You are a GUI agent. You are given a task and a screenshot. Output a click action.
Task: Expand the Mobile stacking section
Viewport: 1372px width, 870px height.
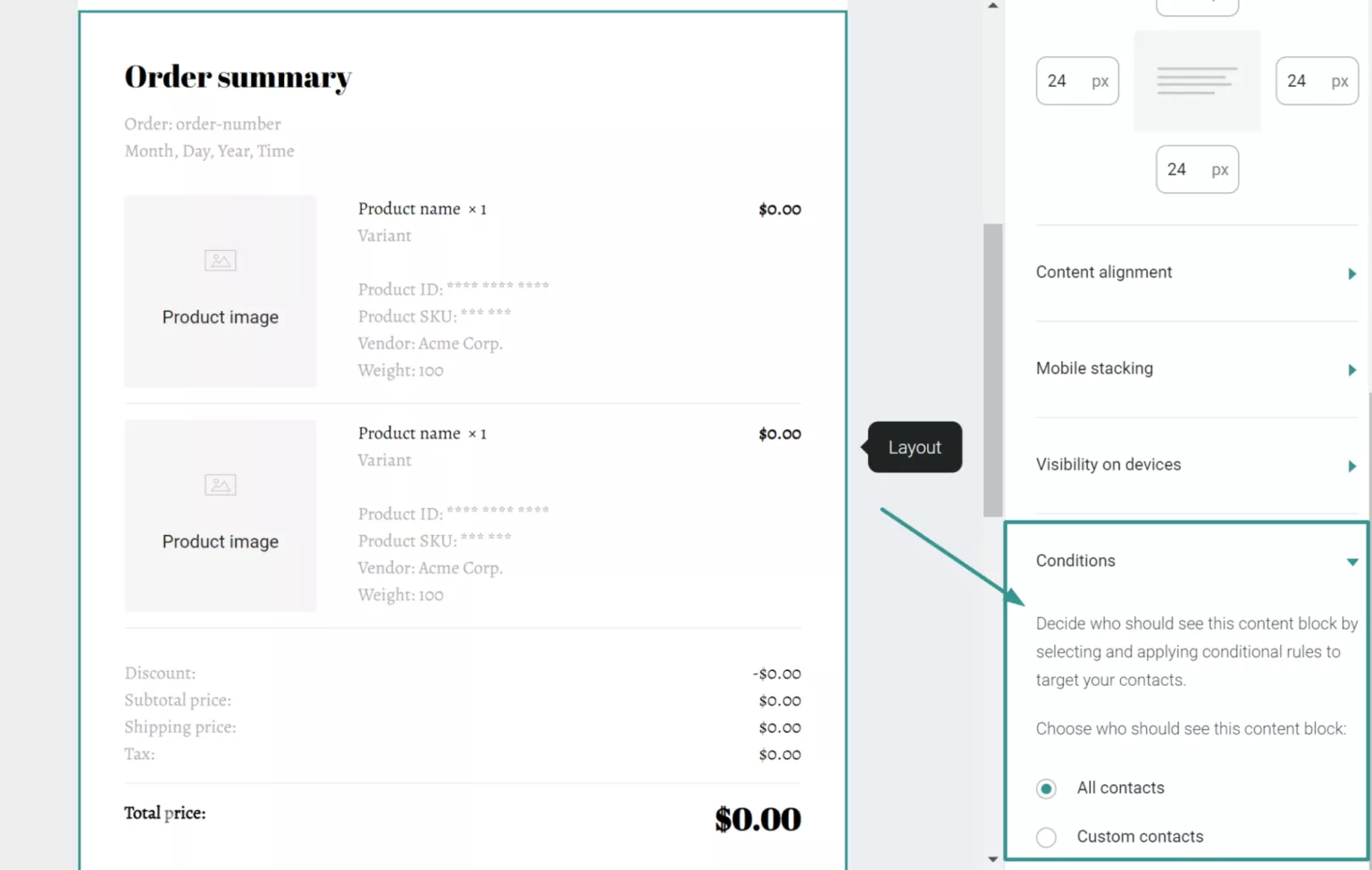pos(1351,369)
